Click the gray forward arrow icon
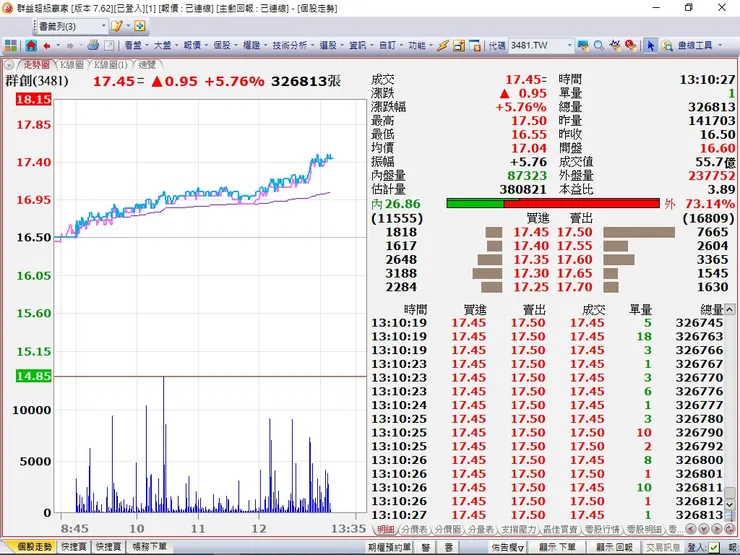The image size is (740, 555). [x=70, y=46]
